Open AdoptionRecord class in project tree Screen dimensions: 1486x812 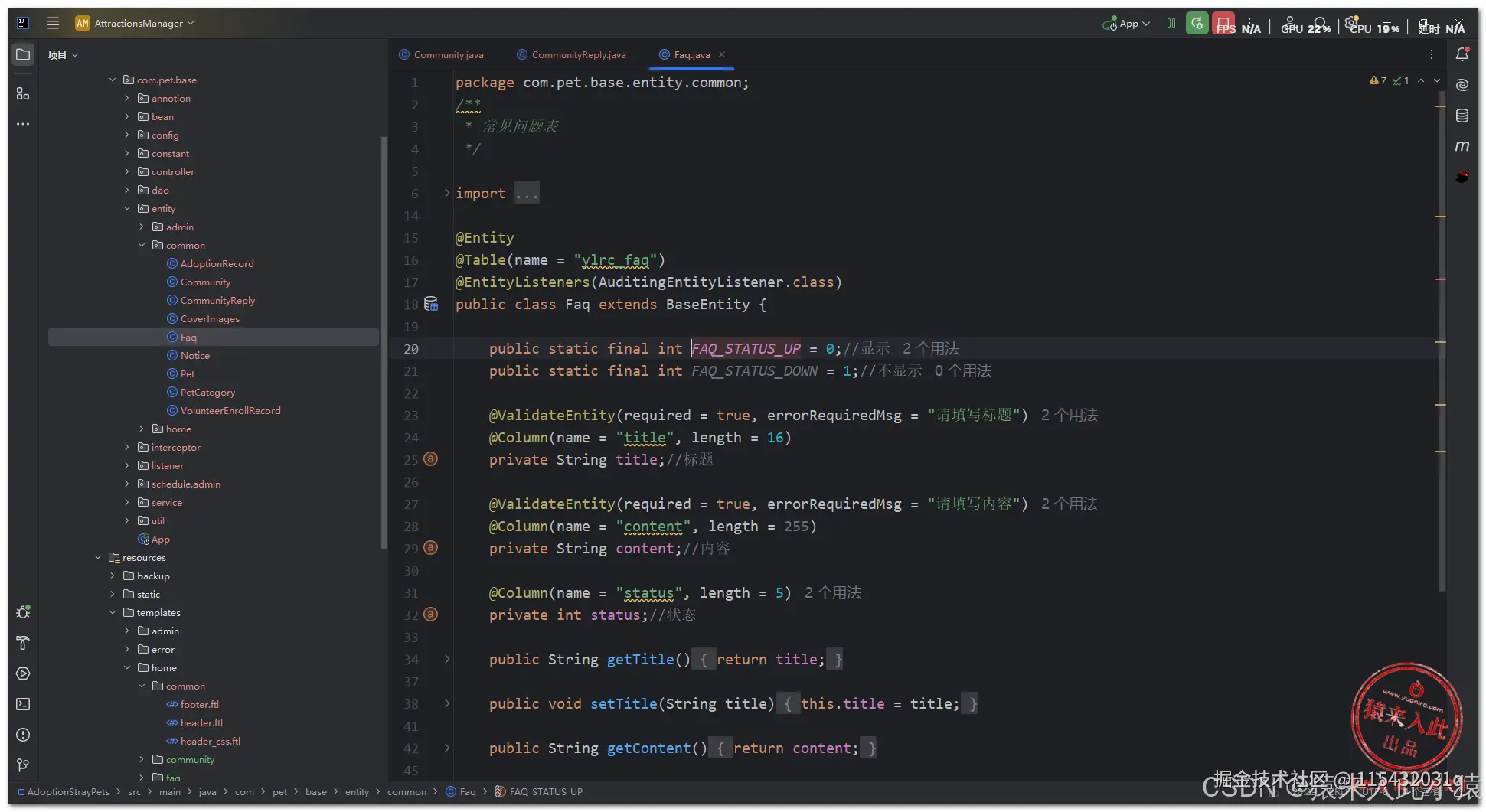[x=217, y=263]
